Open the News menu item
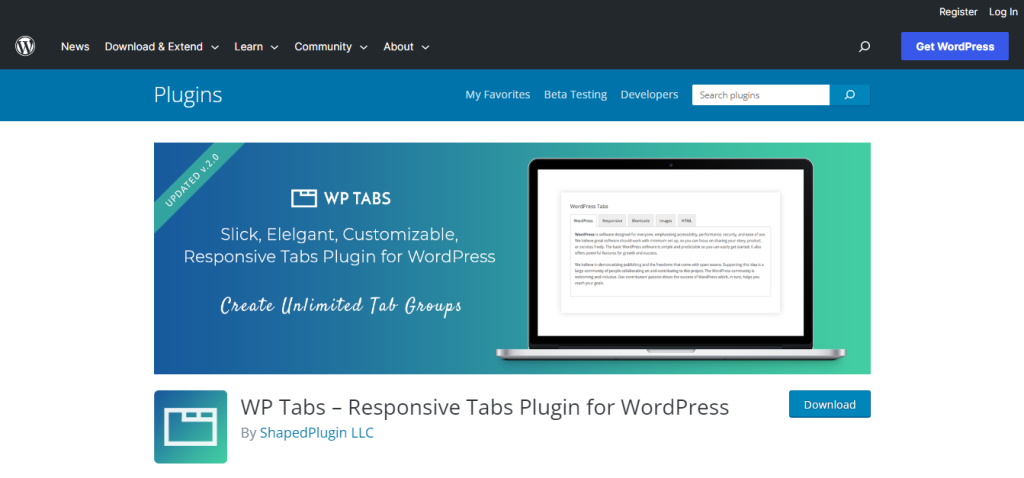The width and height of the screenshot is (1024, 478). (x=75, y=46)
